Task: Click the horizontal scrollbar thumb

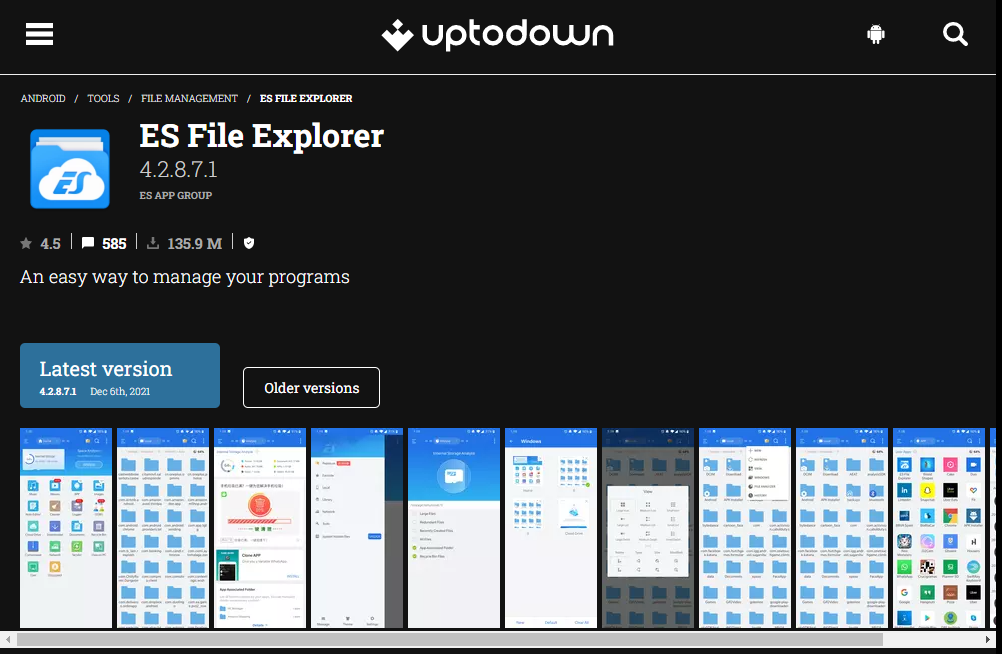Action: pyautogui.click(x=450, y=639)
